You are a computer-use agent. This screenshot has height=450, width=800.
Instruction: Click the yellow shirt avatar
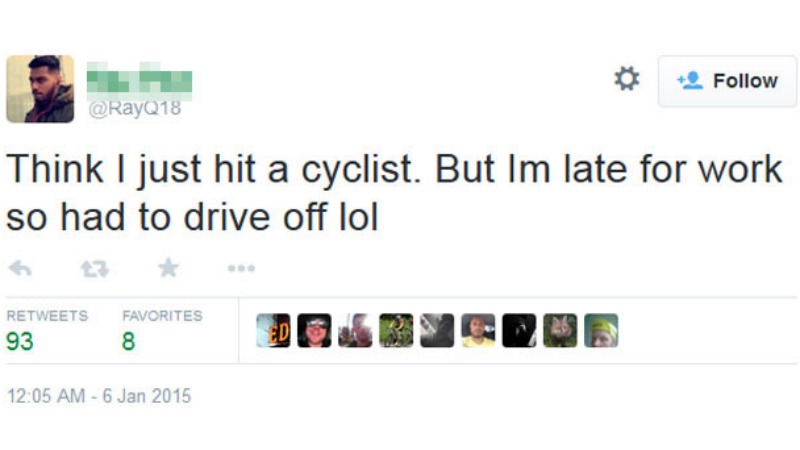(478, 331)
